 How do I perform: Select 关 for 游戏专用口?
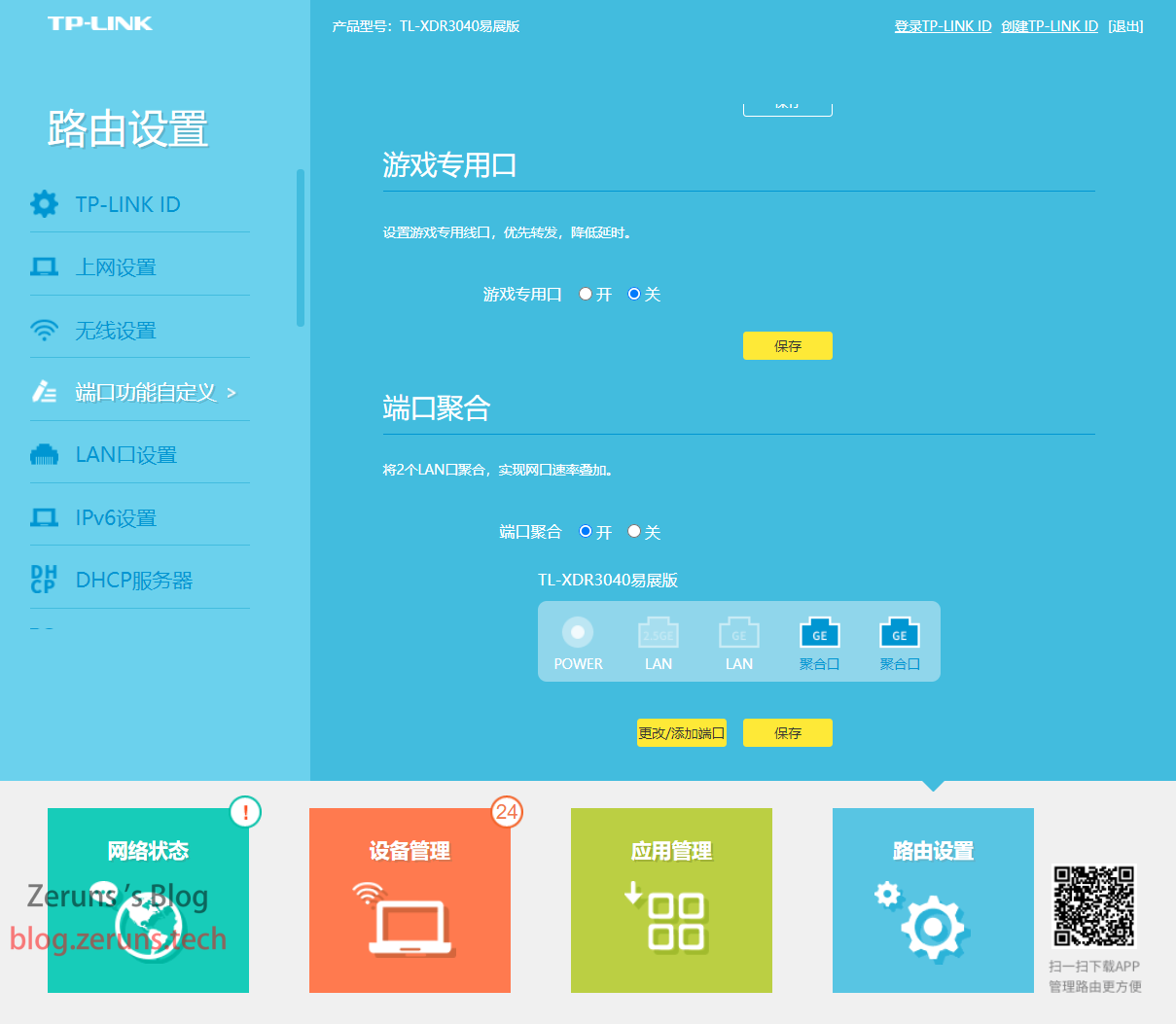pyautogui.click(x=634, y=294)
